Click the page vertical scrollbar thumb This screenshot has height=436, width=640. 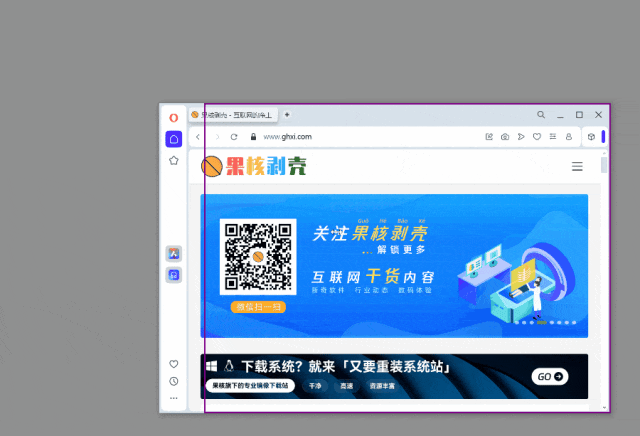[604, 165]
